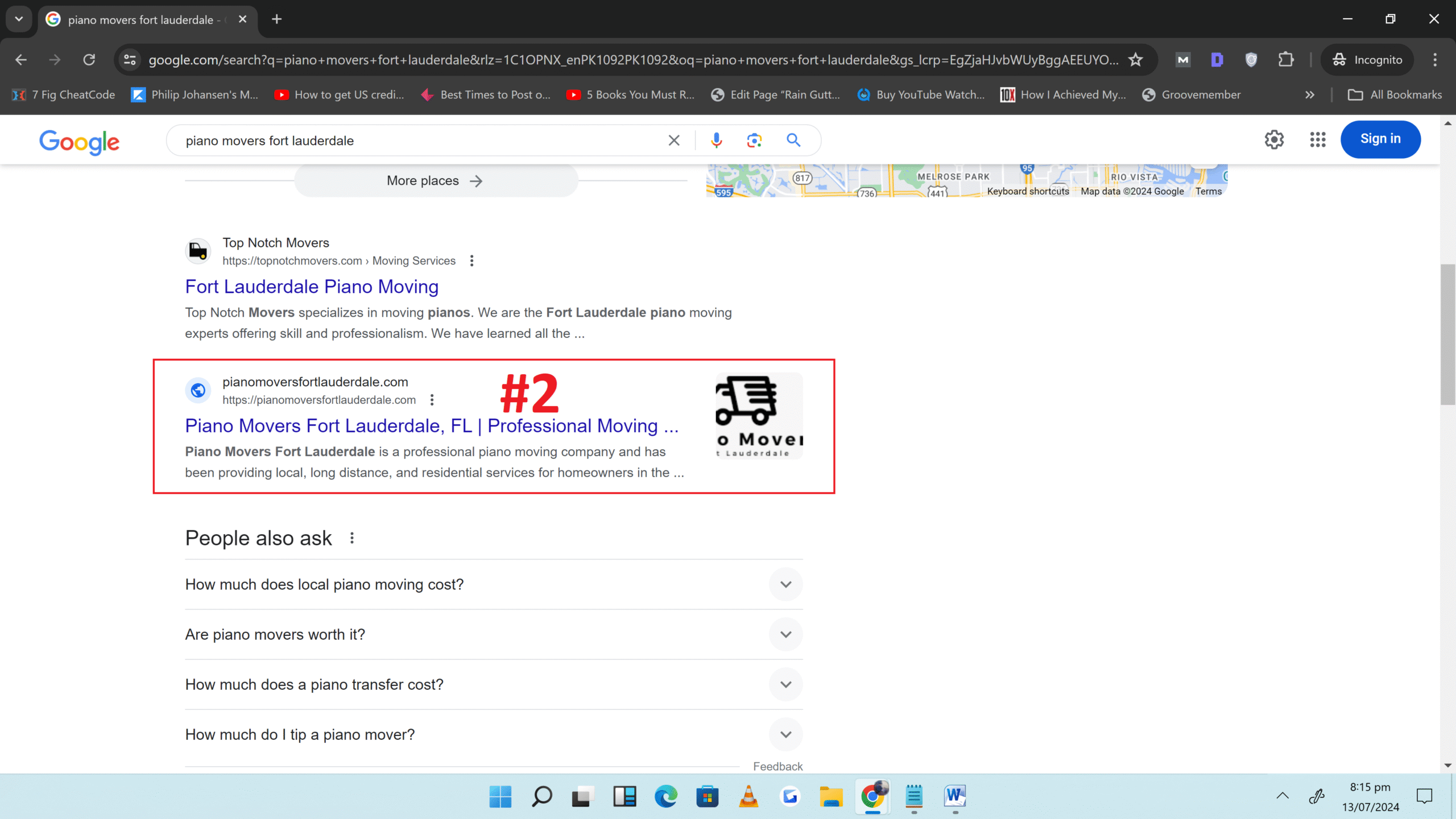
Task: Open Philip Johansen's bookmark
Action: click(x=195, y=95)
